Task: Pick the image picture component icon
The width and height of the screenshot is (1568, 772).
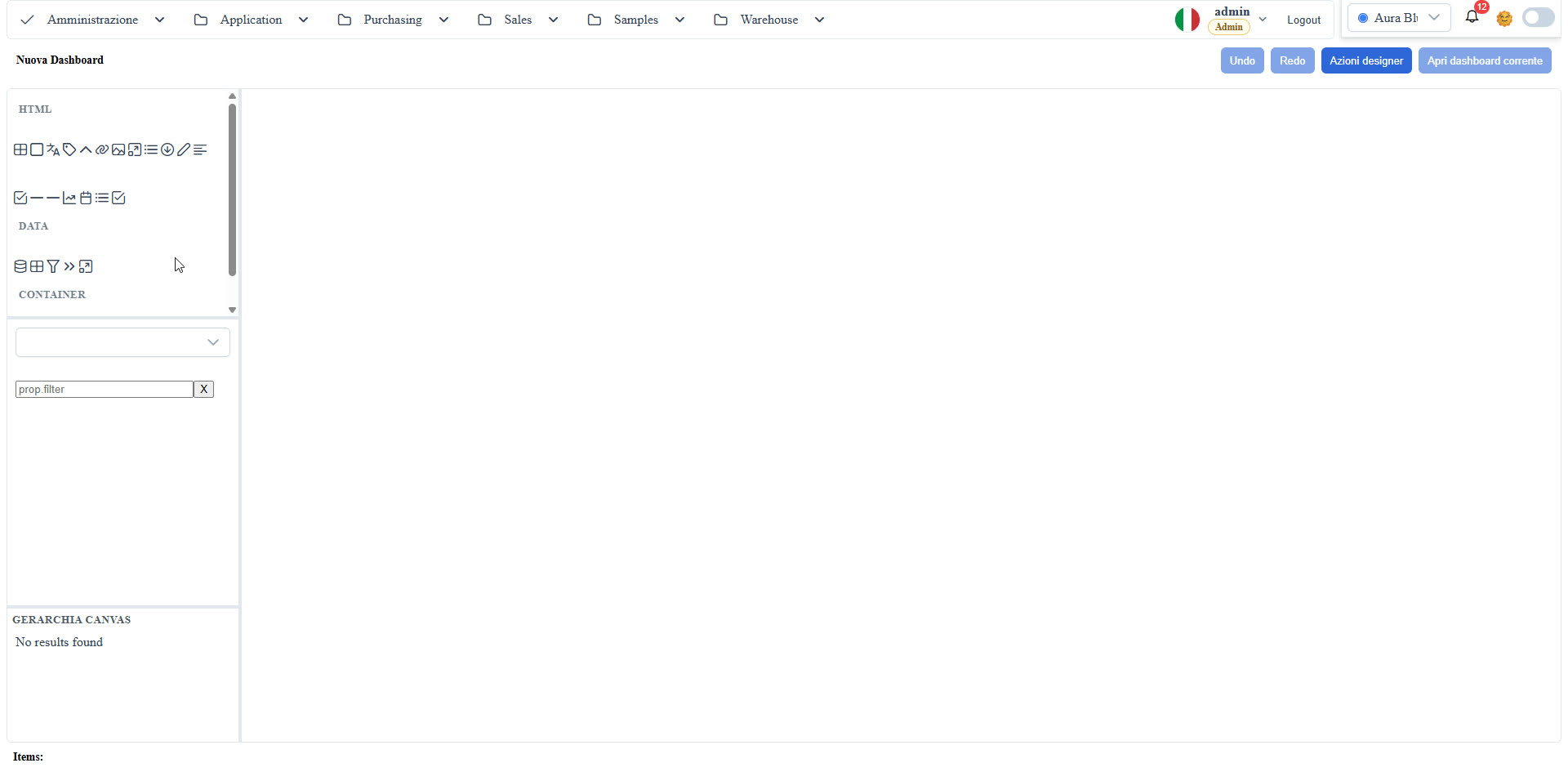Action: (x=118, y=149)
